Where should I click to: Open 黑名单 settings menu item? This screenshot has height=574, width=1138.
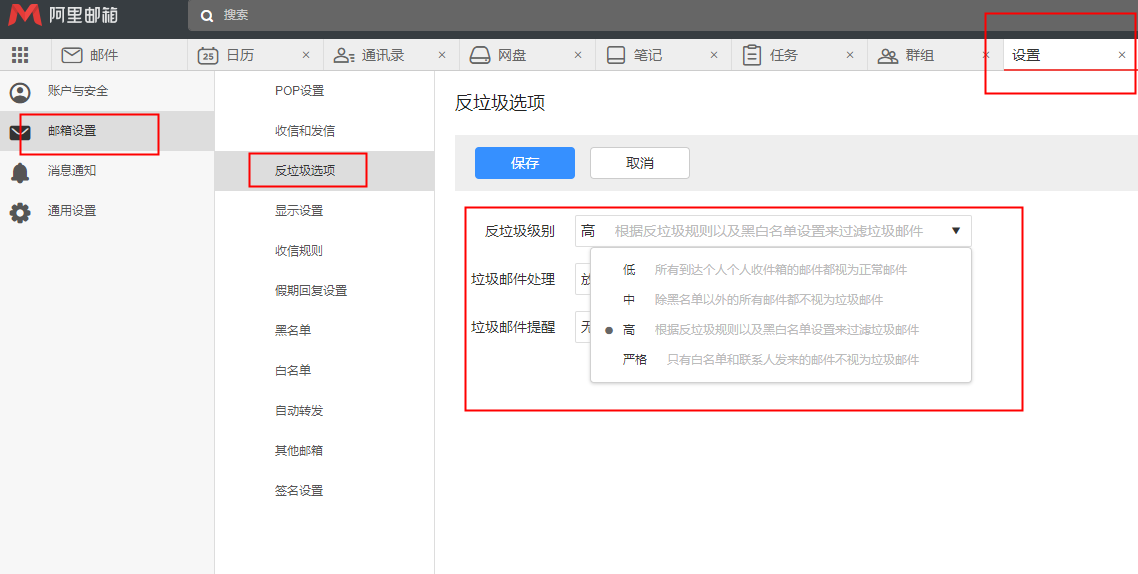pyautogui.click(x=293, y=331)
